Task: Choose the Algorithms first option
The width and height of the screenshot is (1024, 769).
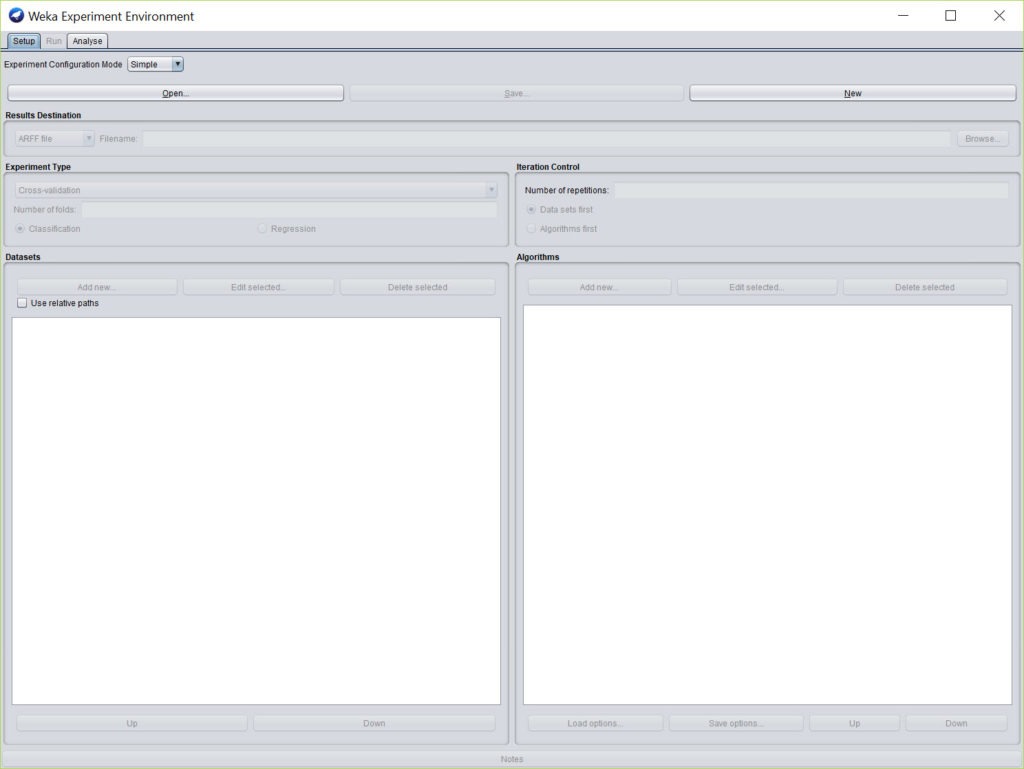Action: coord(562,228)
